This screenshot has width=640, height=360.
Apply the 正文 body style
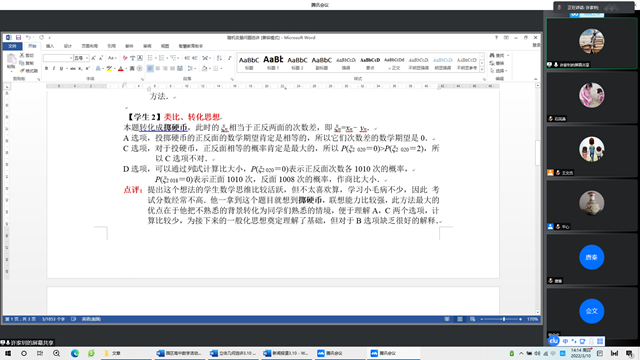(x=394, y=62)
